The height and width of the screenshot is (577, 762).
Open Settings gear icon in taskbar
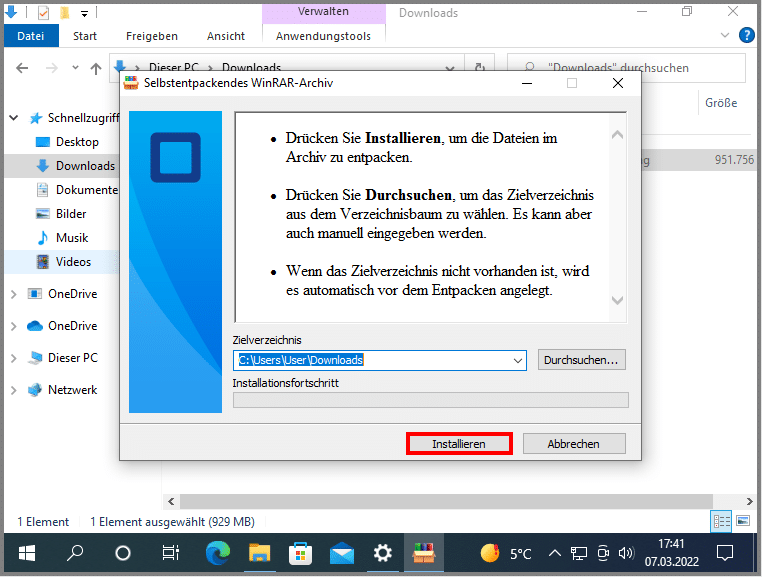tap(382, 553)
